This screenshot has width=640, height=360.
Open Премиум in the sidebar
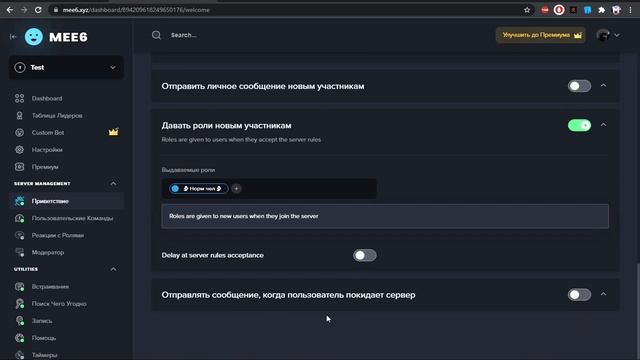pyautogui.click(x=45, y=167)
